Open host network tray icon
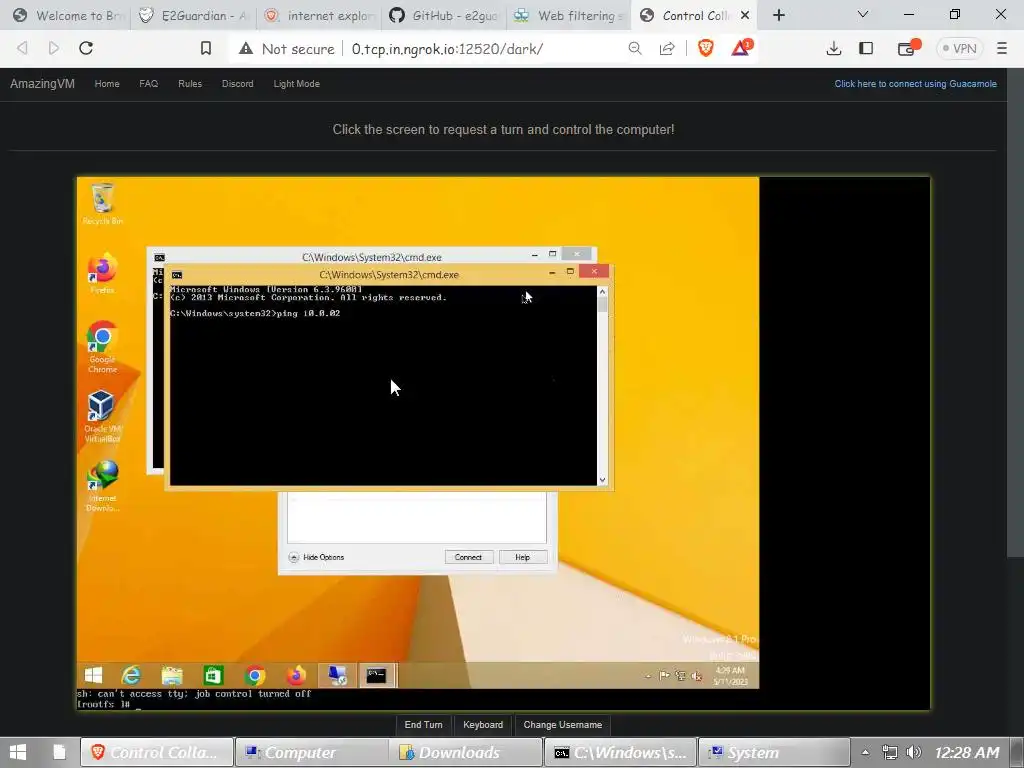 pyautogui.click(x=889, y=752)
